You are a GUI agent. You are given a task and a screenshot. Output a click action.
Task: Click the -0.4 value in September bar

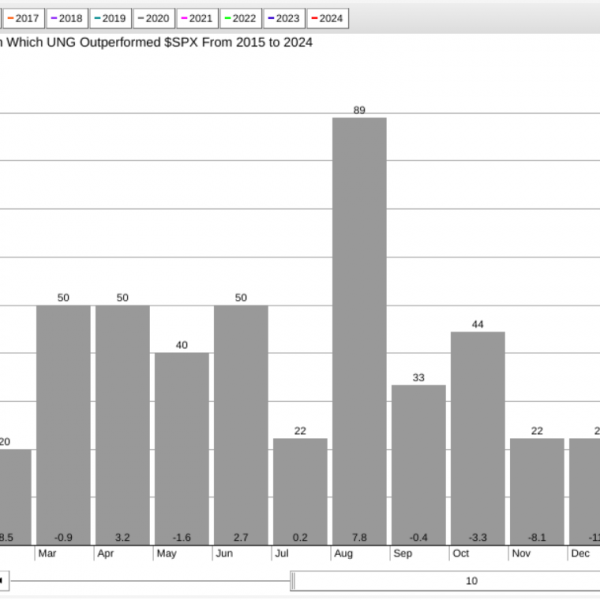point(419,538)
